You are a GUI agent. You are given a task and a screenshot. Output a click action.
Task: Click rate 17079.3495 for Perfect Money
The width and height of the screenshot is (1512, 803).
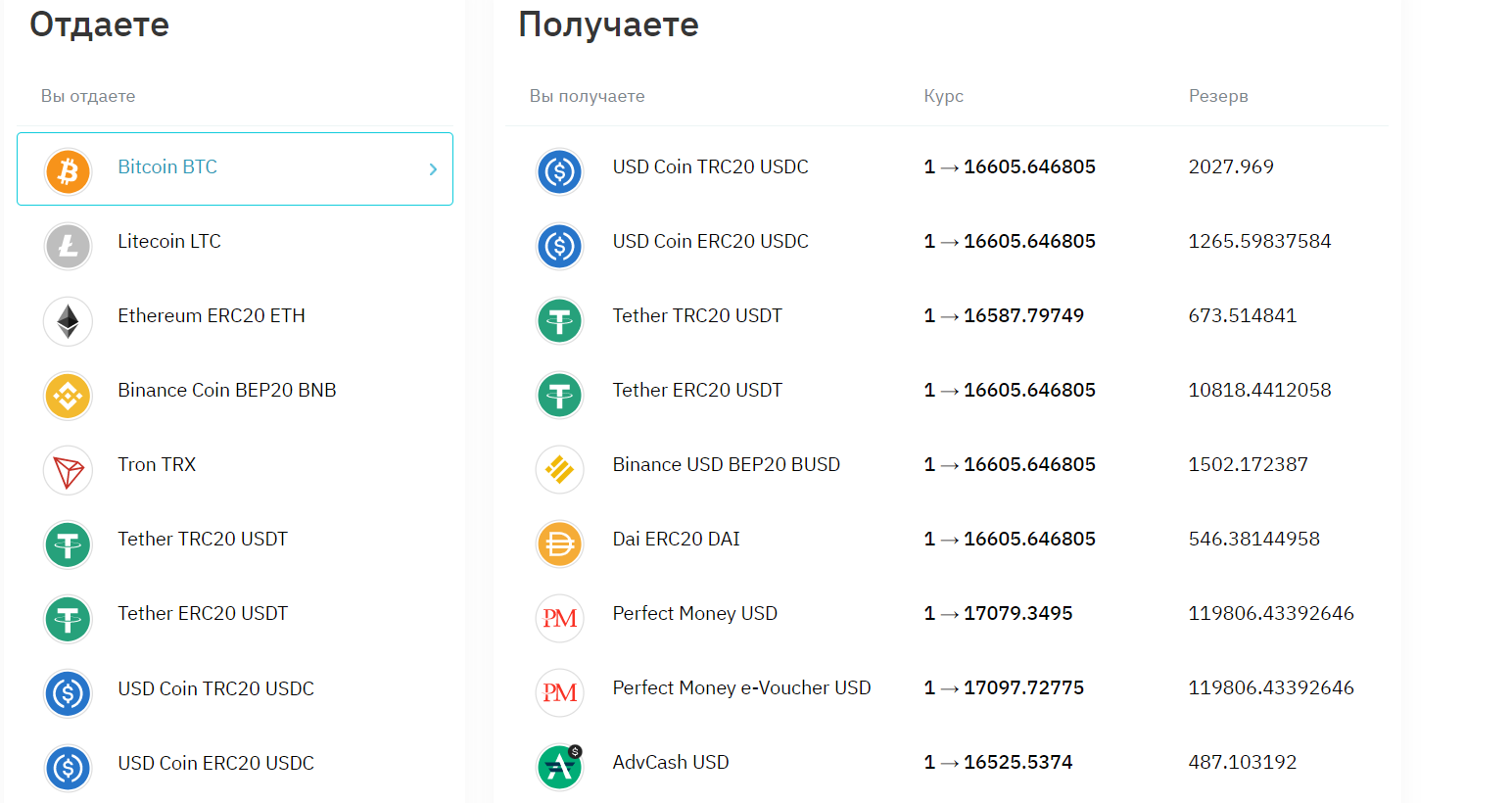pos(998,613)
